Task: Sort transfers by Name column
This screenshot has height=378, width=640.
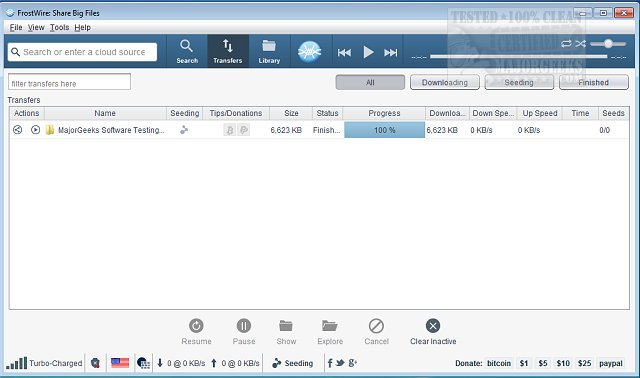Action: click(x=105, y=113)
